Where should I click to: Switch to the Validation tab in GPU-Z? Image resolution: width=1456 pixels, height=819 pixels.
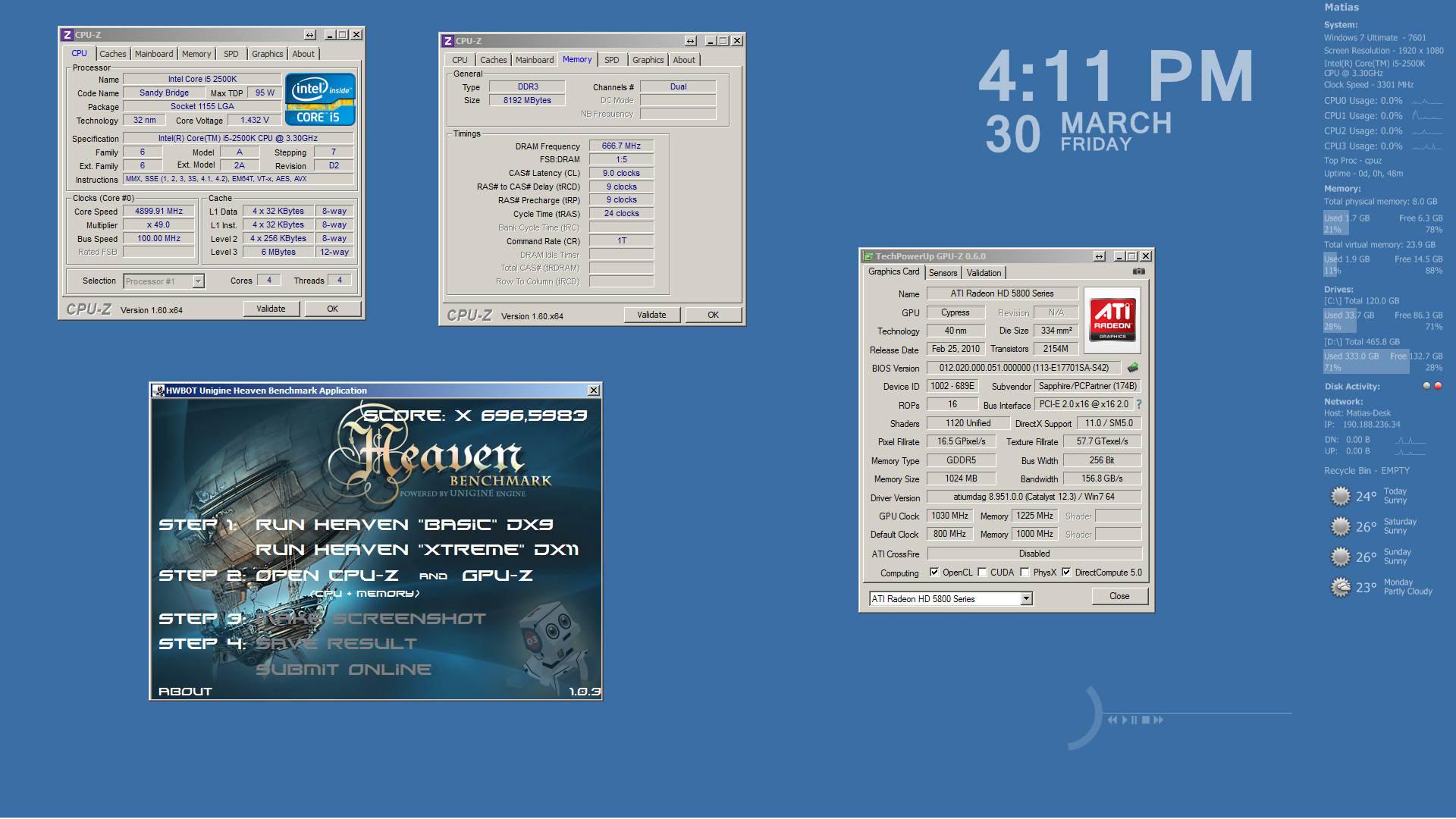tap(984, 273)
